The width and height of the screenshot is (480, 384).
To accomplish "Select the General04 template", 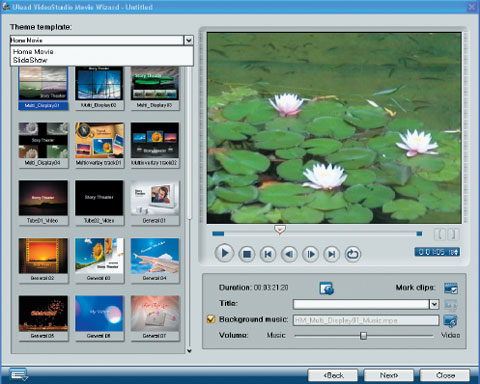I will [155, 260].
